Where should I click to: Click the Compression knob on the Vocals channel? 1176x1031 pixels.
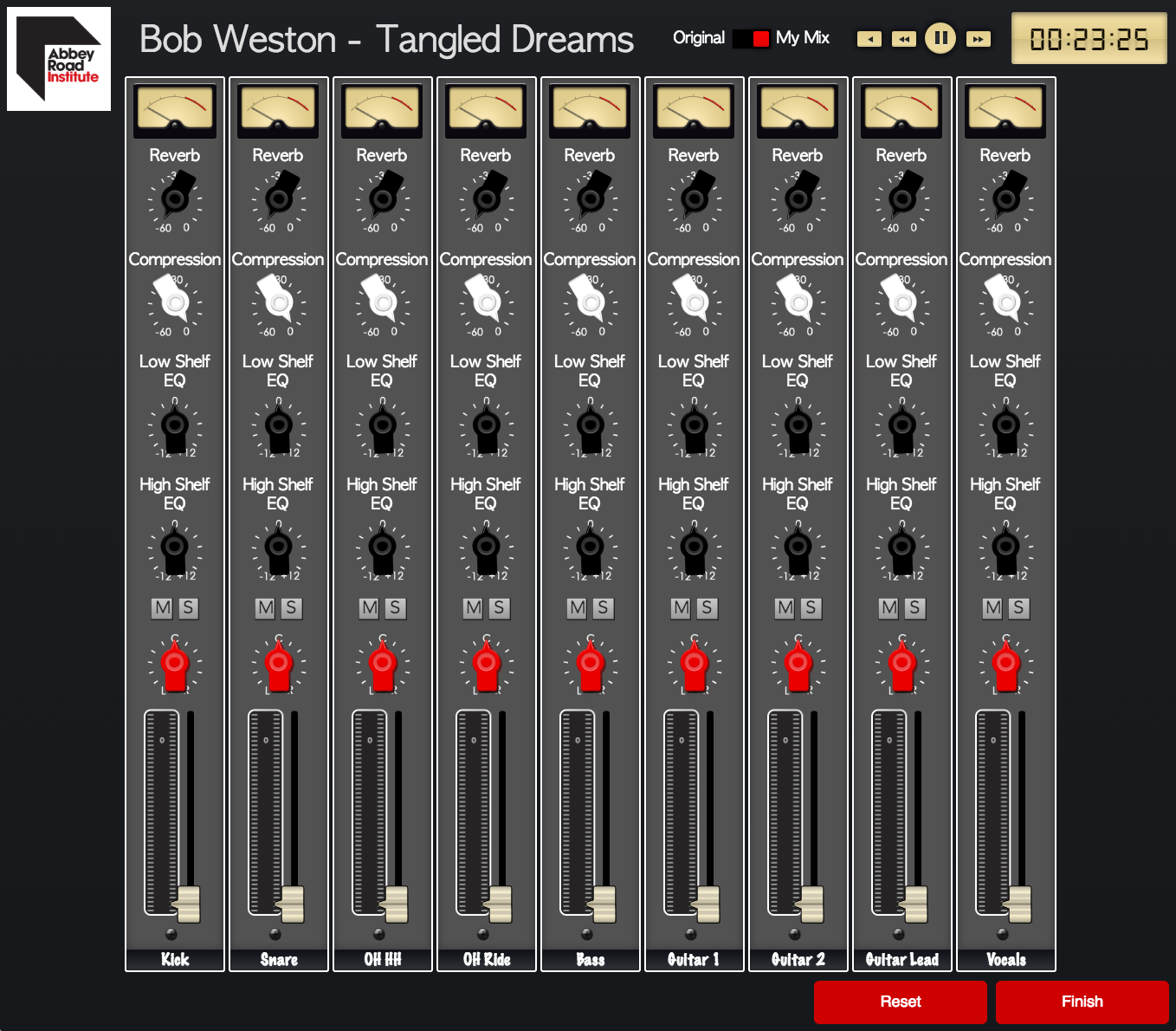pos(1005,303)
